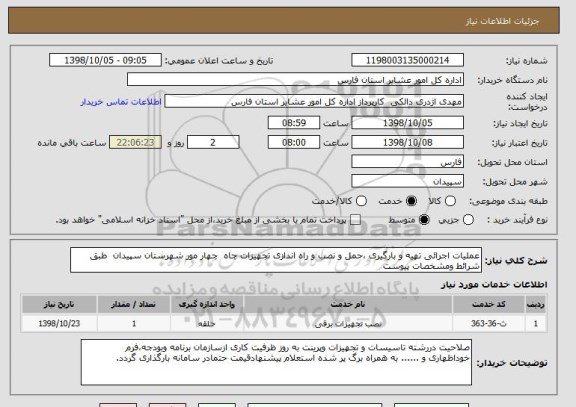
Task: Toggle the Islamic treasury bonds payment checkbox
Action: (355, 220)
